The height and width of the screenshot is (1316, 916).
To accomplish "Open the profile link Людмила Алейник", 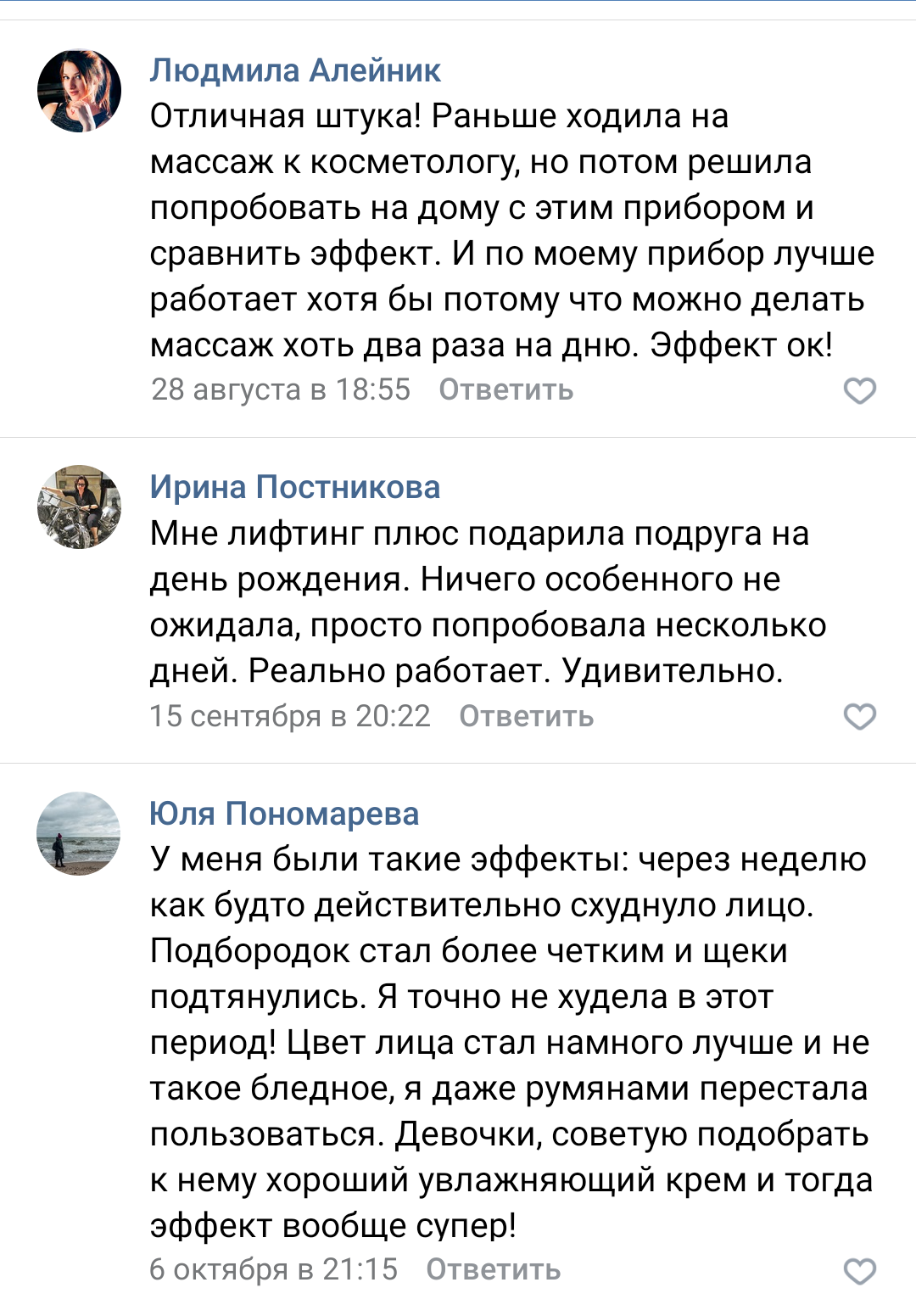I will (295, 70).
